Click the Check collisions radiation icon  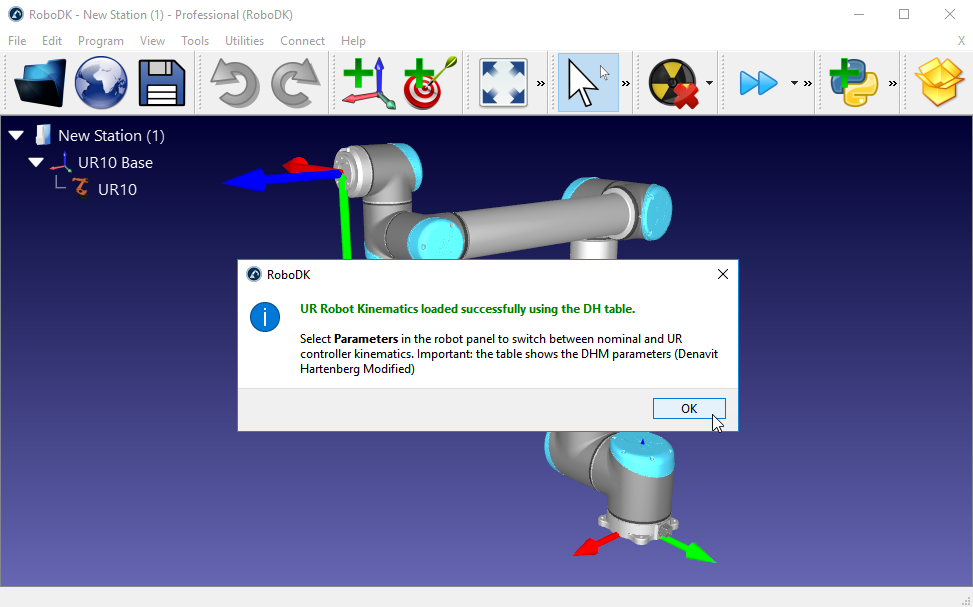coord(672,83)
